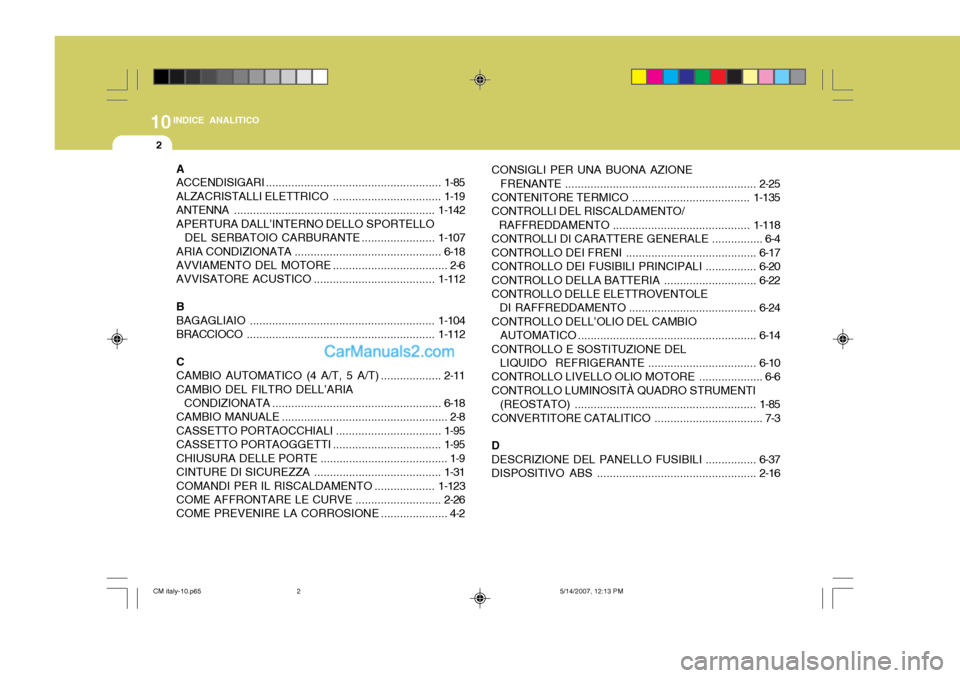
Task: Click COME AFFRONTARE LE CURVE entry
Action: click(320, 500)
